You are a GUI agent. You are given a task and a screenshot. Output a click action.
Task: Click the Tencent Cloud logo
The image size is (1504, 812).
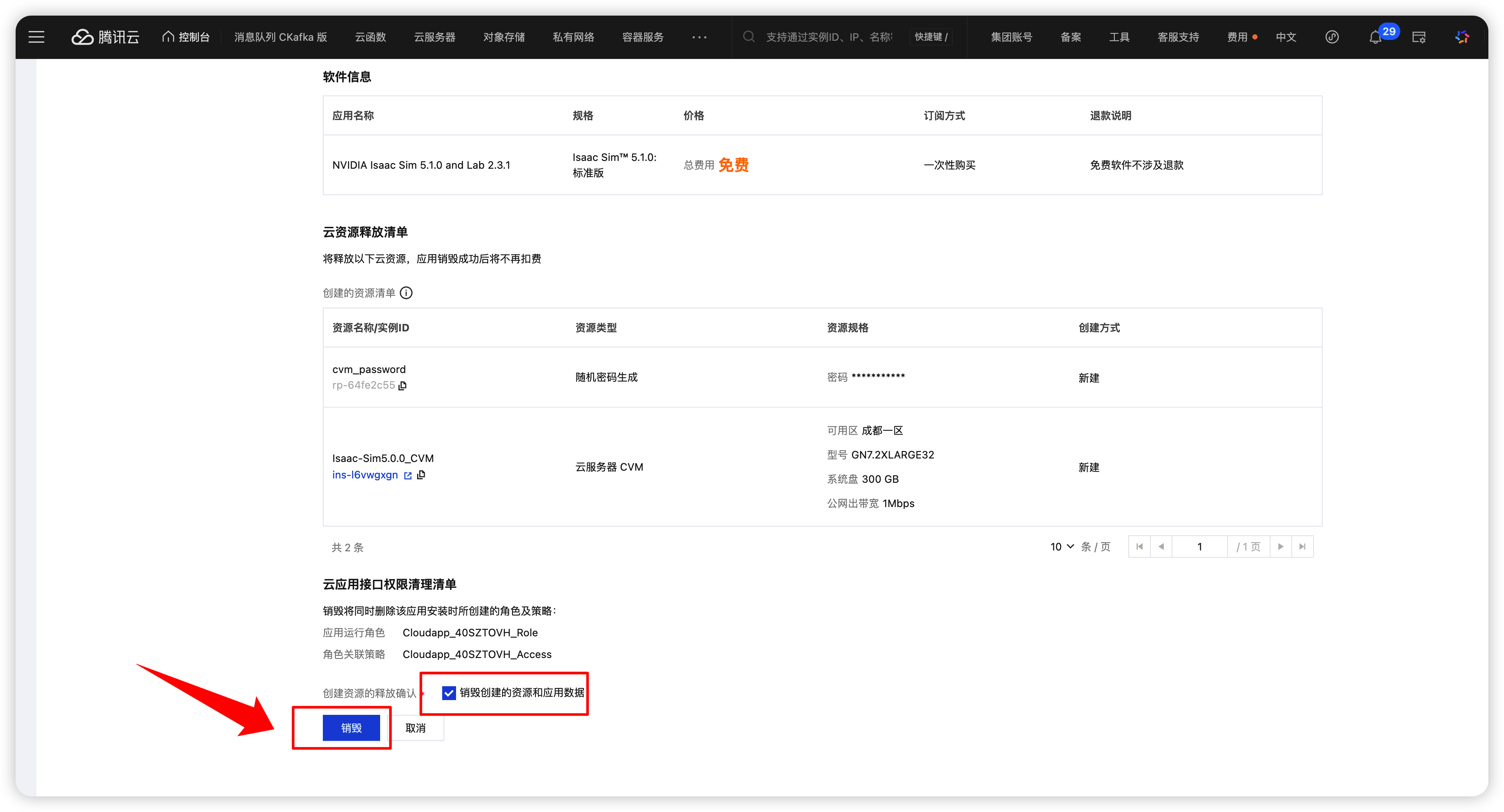[106, 37]
